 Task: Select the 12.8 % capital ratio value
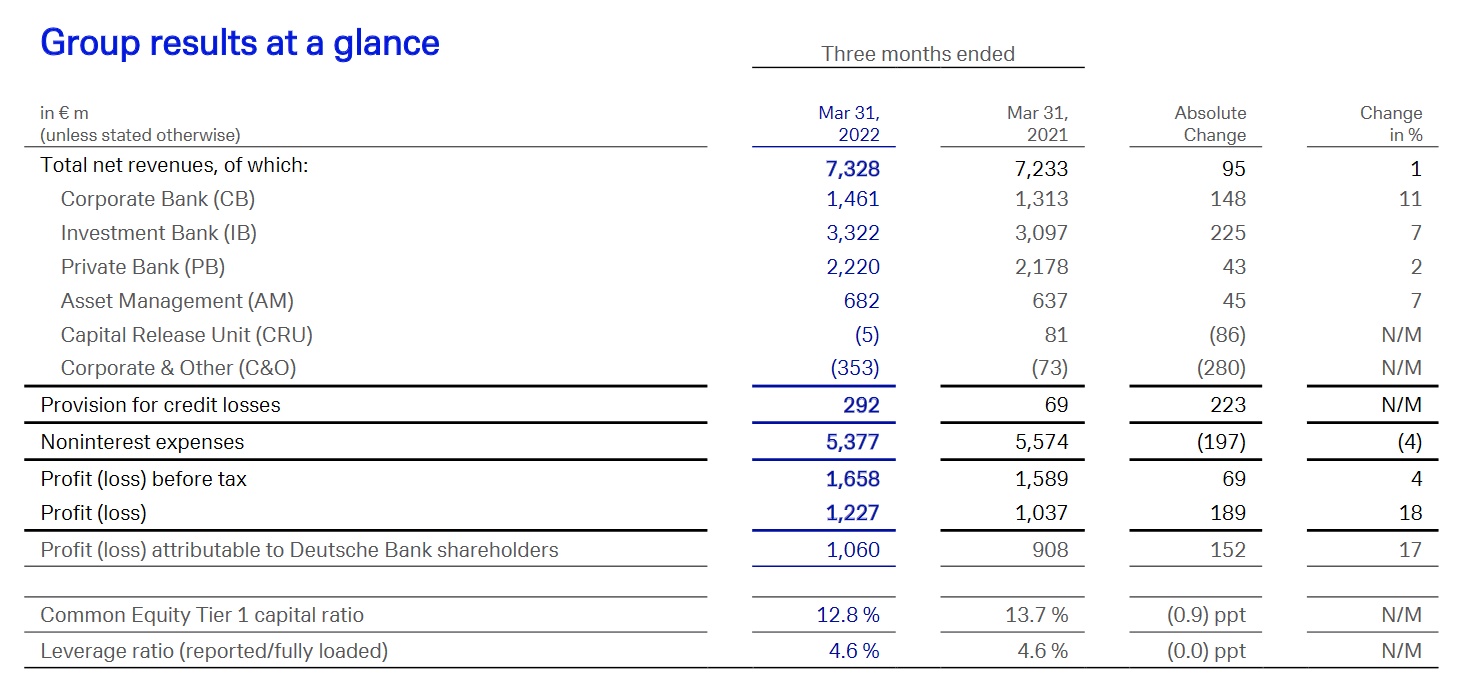[x=848, y=615]
